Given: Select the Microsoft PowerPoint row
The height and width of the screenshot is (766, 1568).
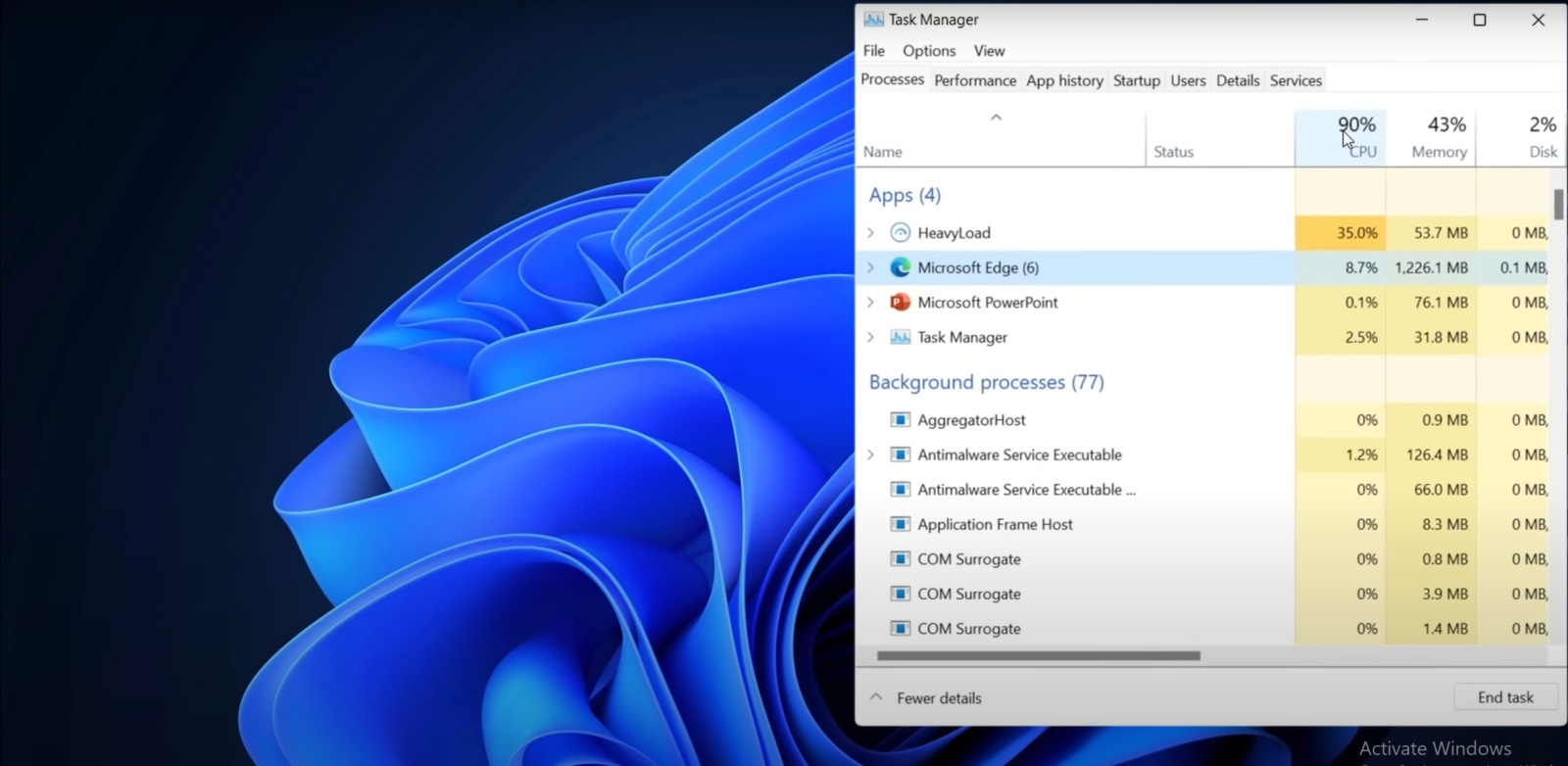Looking at the screenshot, I should pyautogui.click(x=1202, y=303).
